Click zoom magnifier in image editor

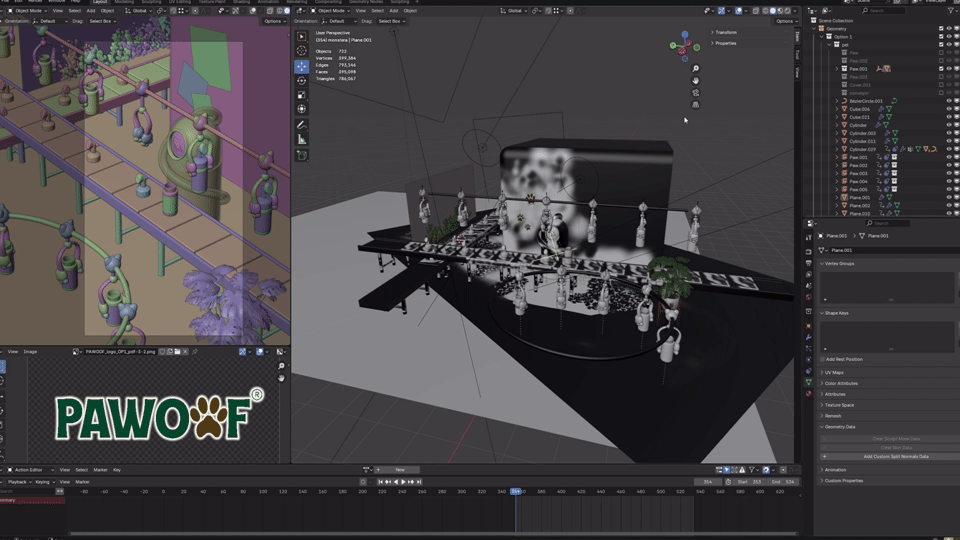(282, 366)
